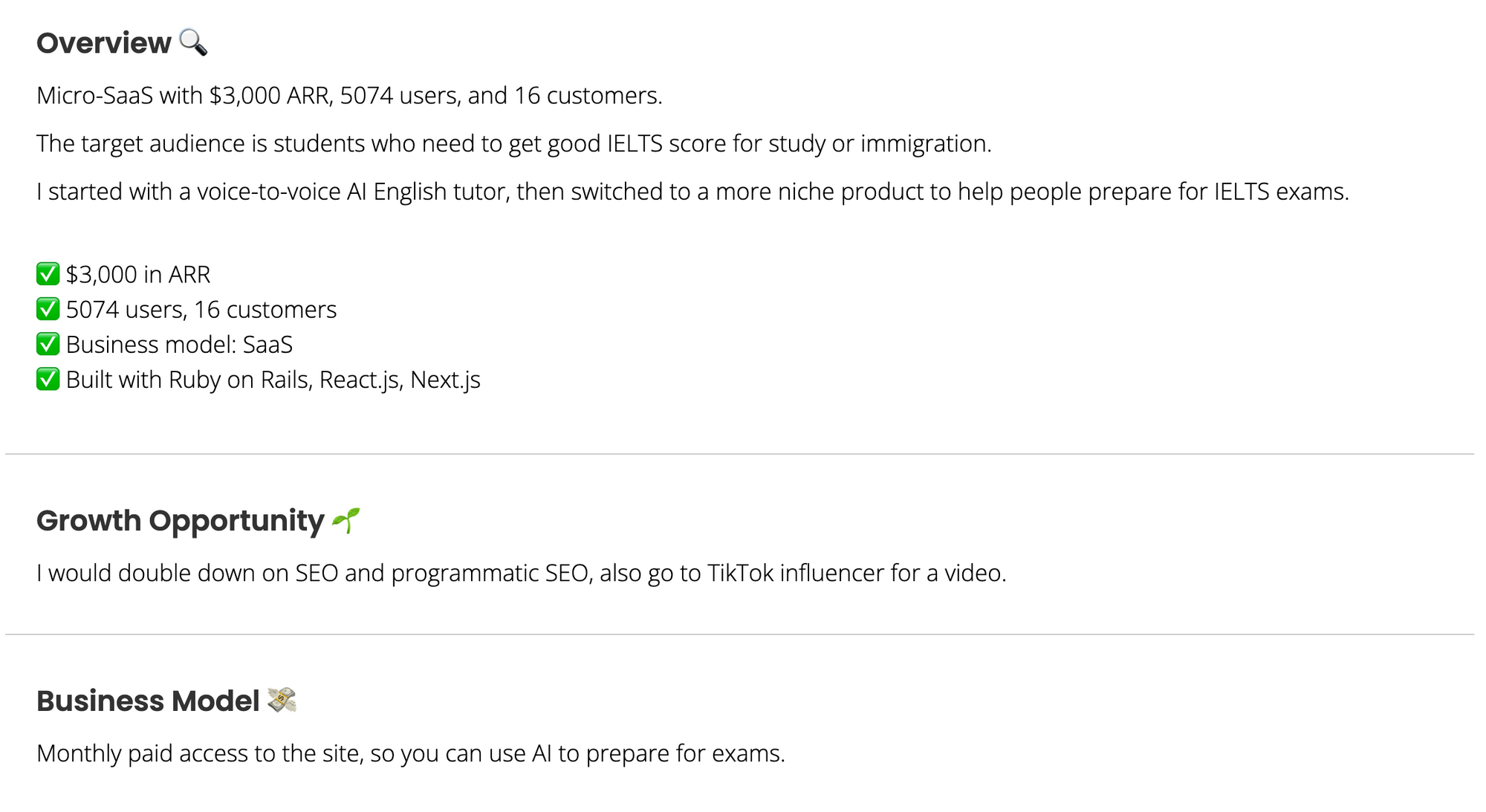Click the Growth Opportunity heading
This screenshot has height=812, width=1486.
(x=180, y=521)
